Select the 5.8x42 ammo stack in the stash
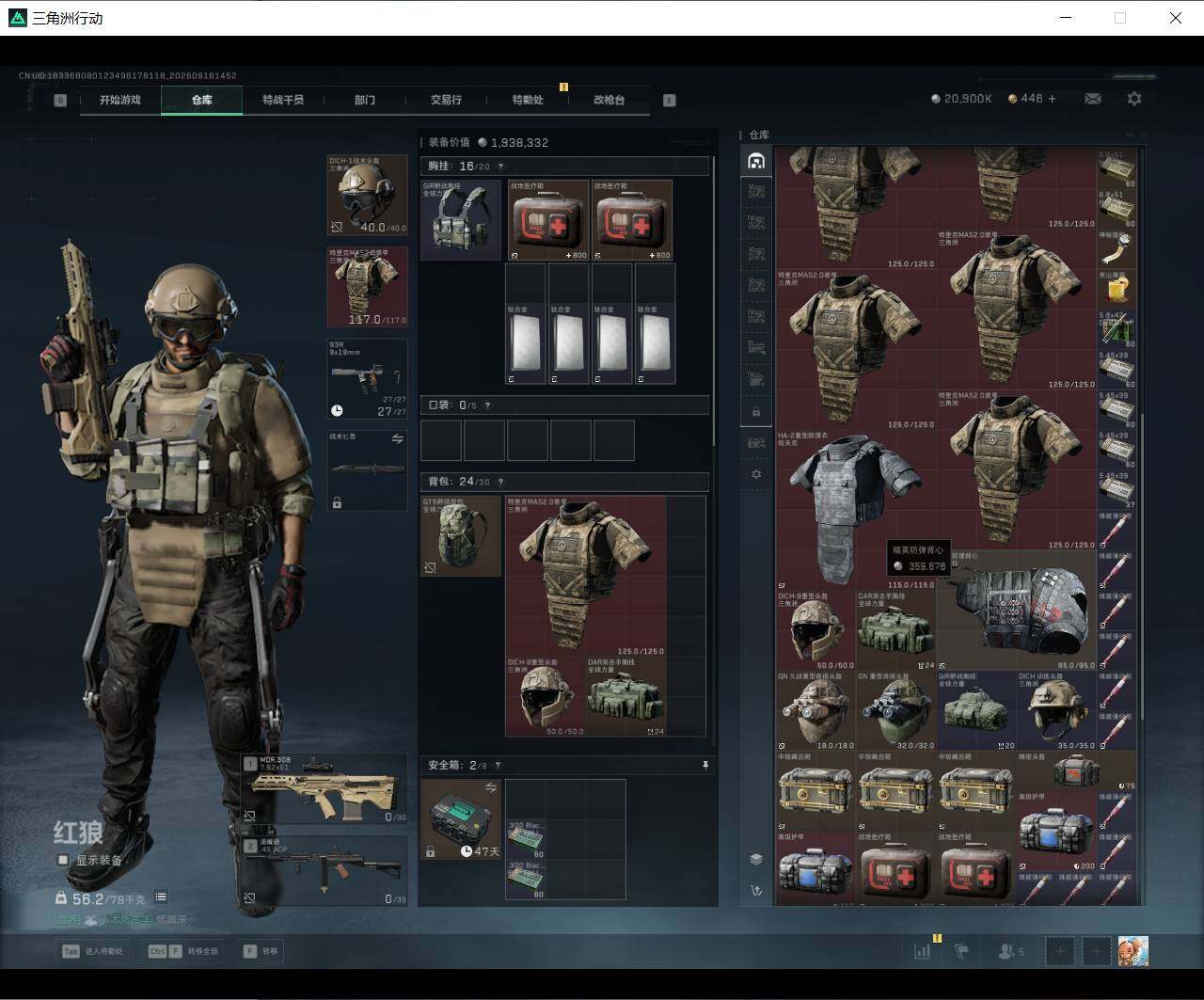1204x1000 pixels. 1117,329
